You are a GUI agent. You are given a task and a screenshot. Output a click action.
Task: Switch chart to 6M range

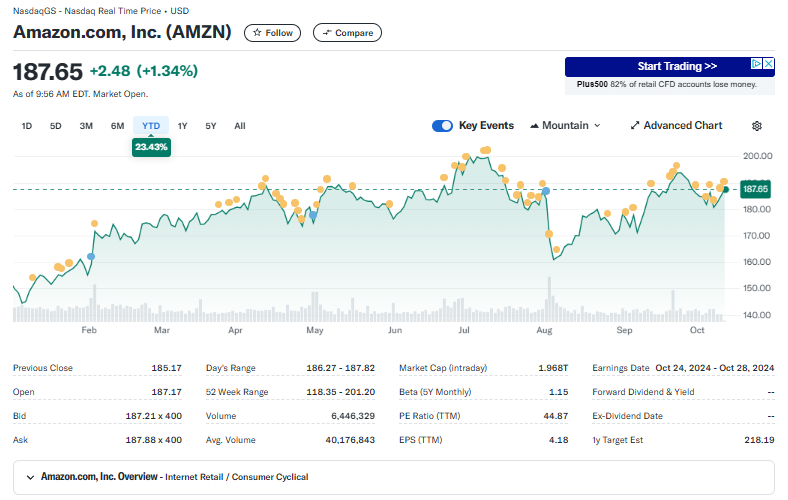(117, 126)
